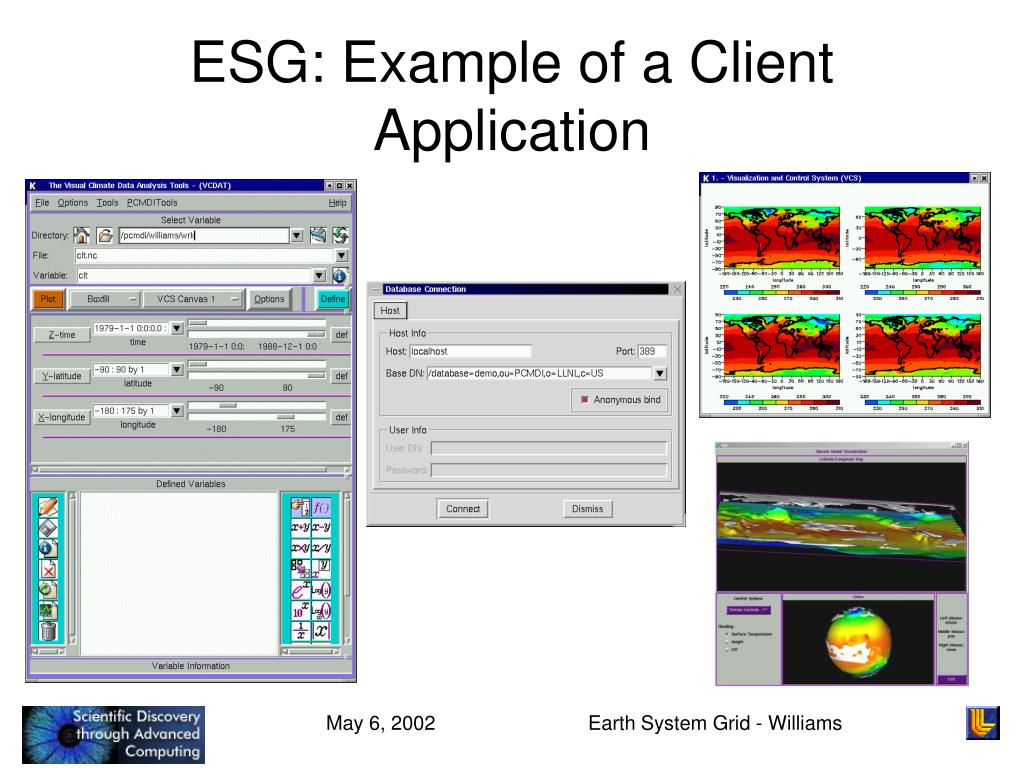Click the x/y division icon

pyautogui.click(x=321, y=548)
